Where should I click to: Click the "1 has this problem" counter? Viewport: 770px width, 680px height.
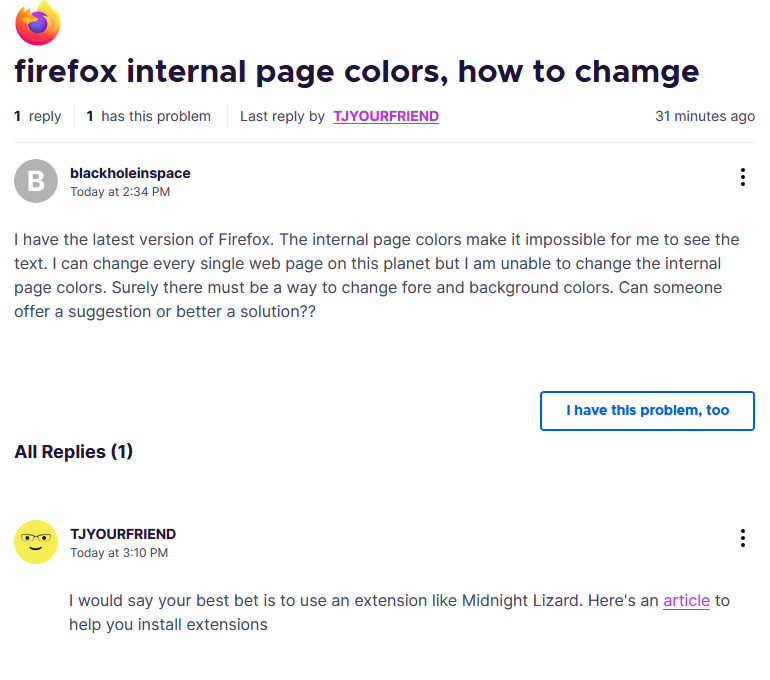tap(149, 116)
